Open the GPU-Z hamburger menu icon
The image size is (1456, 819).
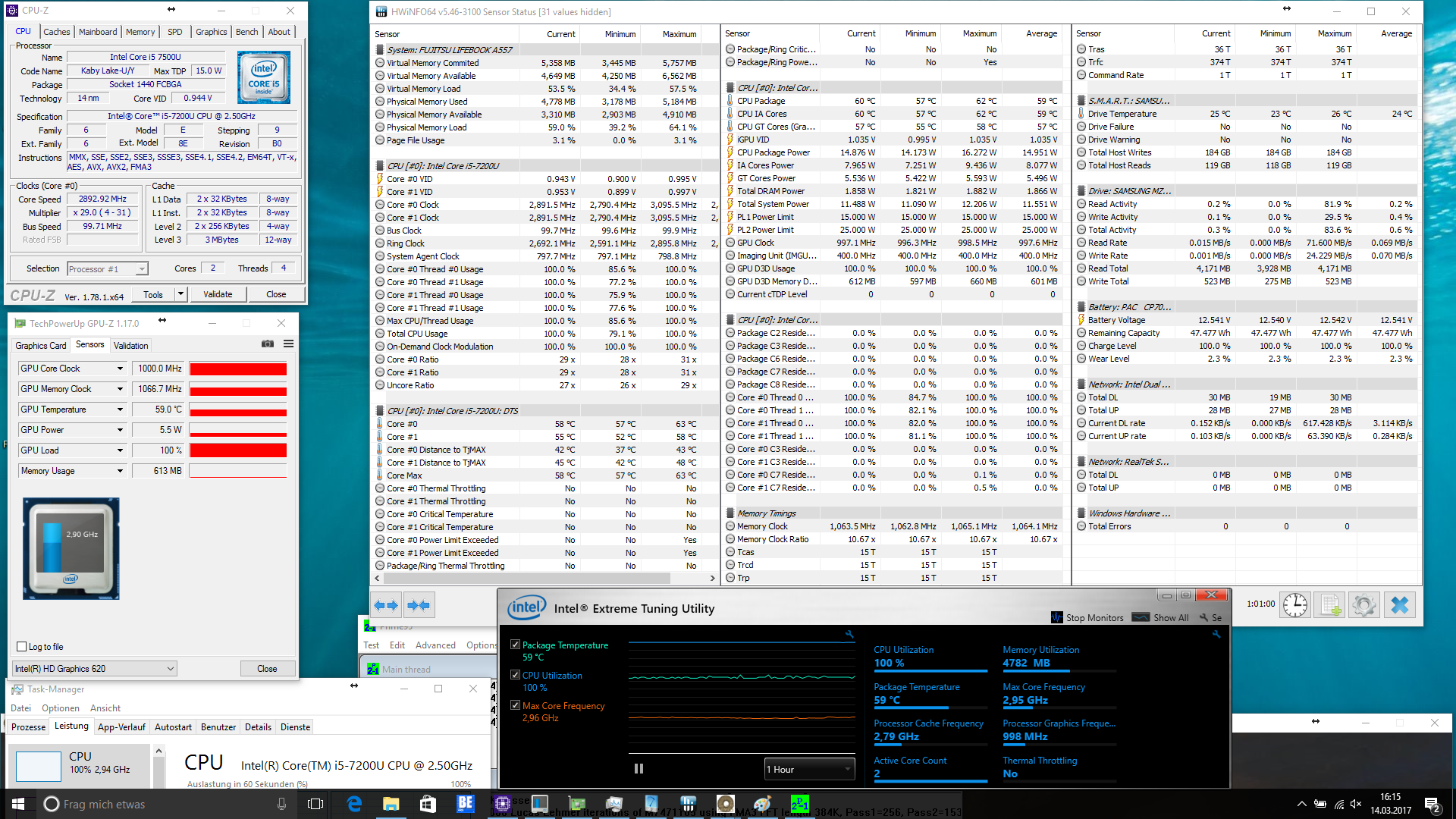289,344
